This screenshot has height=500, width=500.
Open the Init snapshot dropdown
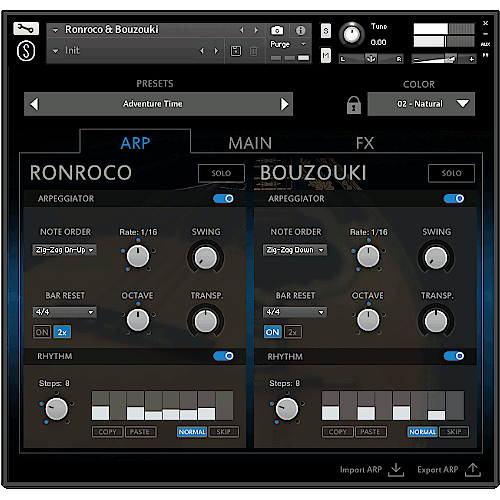[x=55, y=51]
